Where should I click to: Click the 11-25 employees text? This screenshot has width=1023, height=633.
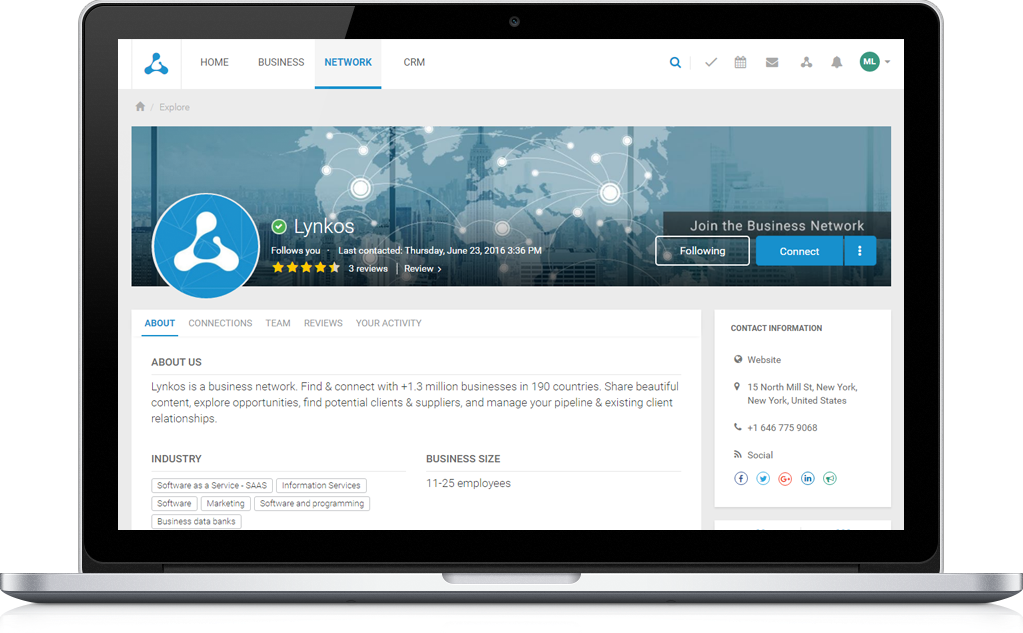[x=468, y=484]
